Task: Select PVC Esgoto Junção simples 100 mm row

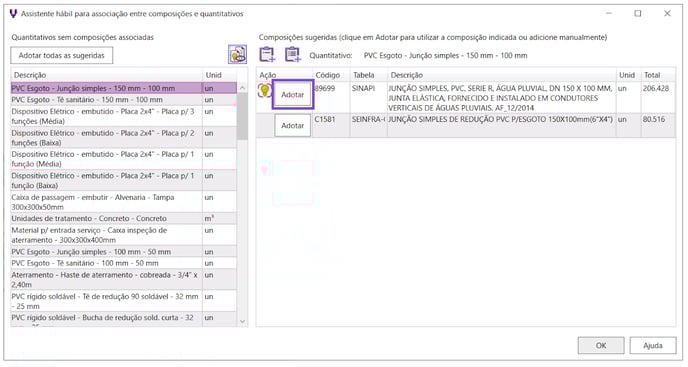Action: [x=124, y=252]
